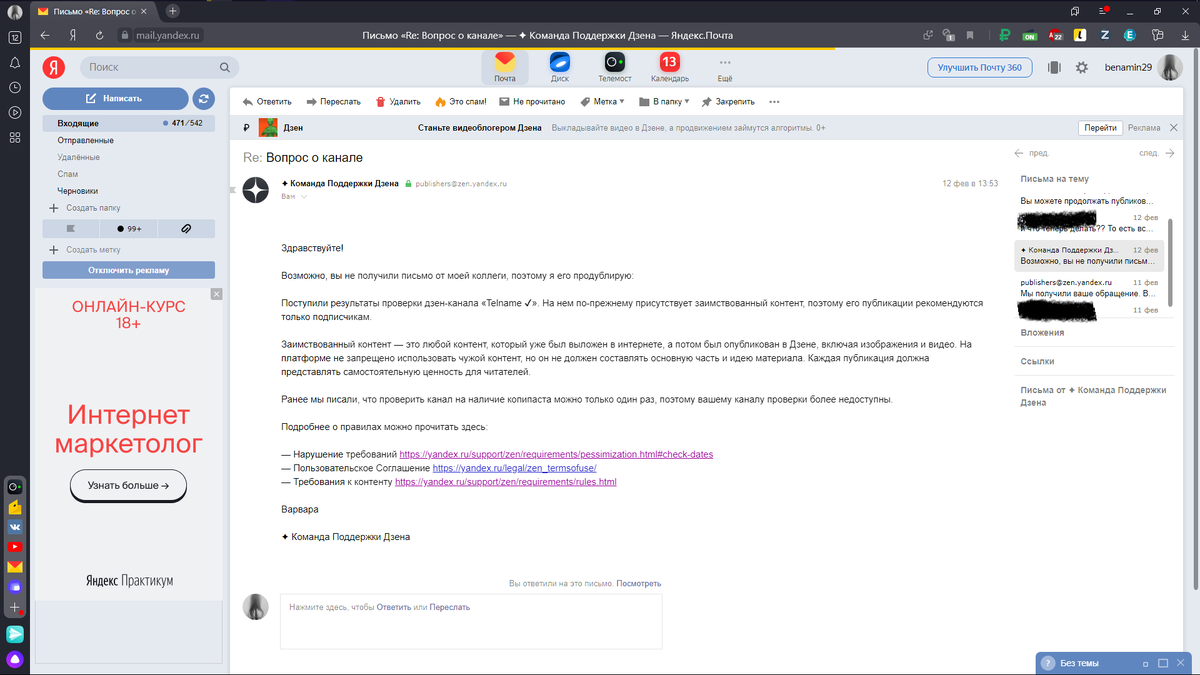The width and height of the screenshot is (1200, 675).
Task: Open user account avatar for benamin29
Action: click(x=1170, y=67)
